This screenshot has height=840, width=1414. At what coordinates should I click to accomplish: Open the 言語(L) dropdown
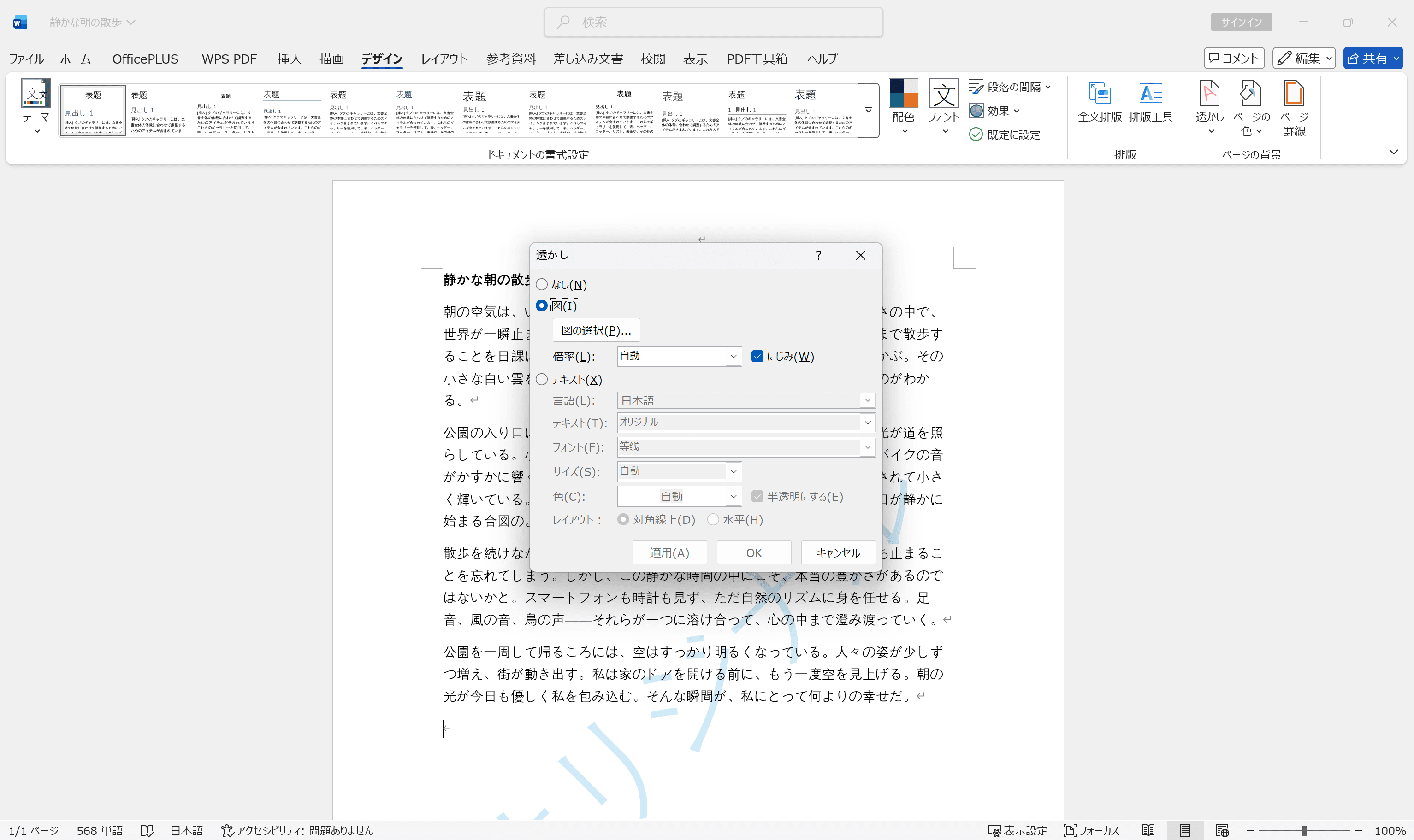coord(867,400)
